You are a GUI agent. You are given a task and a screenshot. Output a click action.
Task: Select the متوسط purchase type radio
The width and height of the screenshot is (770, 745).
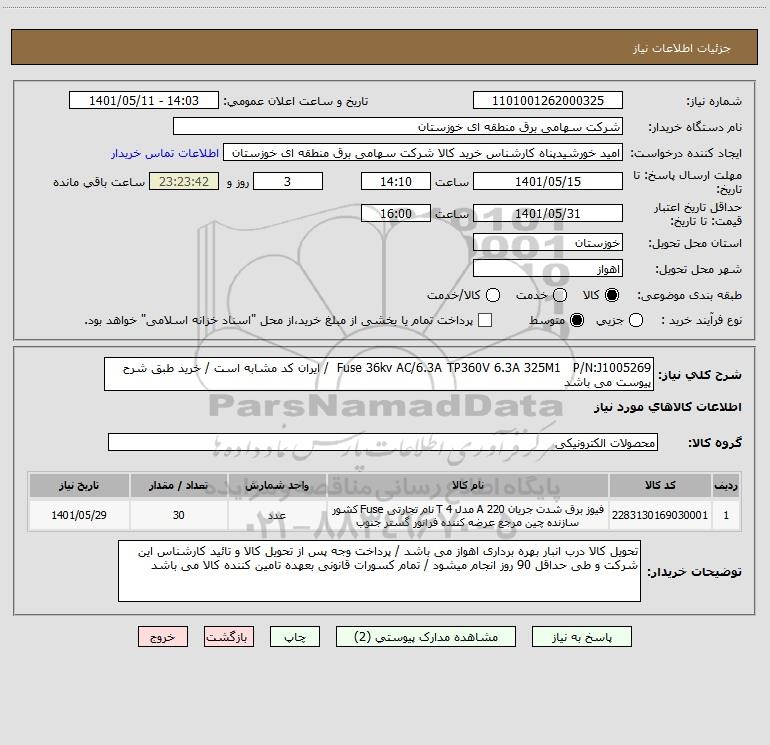pos(577,320)
